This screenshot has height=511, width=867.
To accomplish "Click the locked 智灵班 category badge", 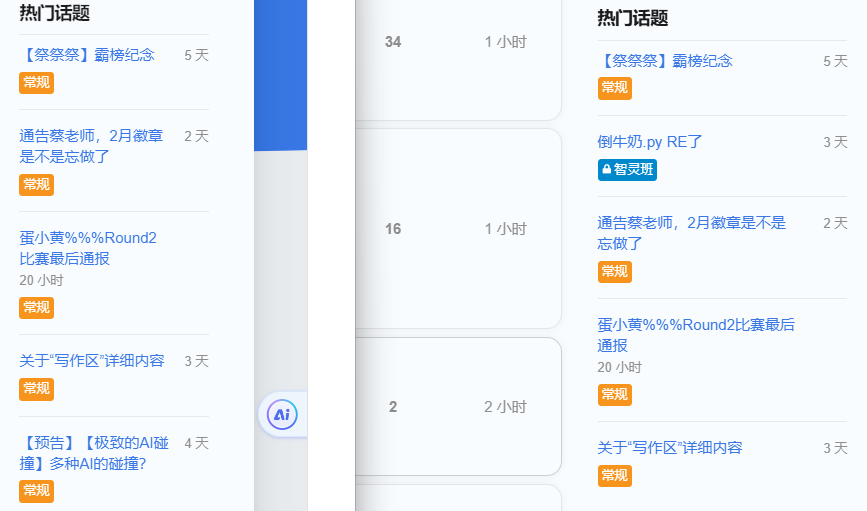I will tap(627, 170).
